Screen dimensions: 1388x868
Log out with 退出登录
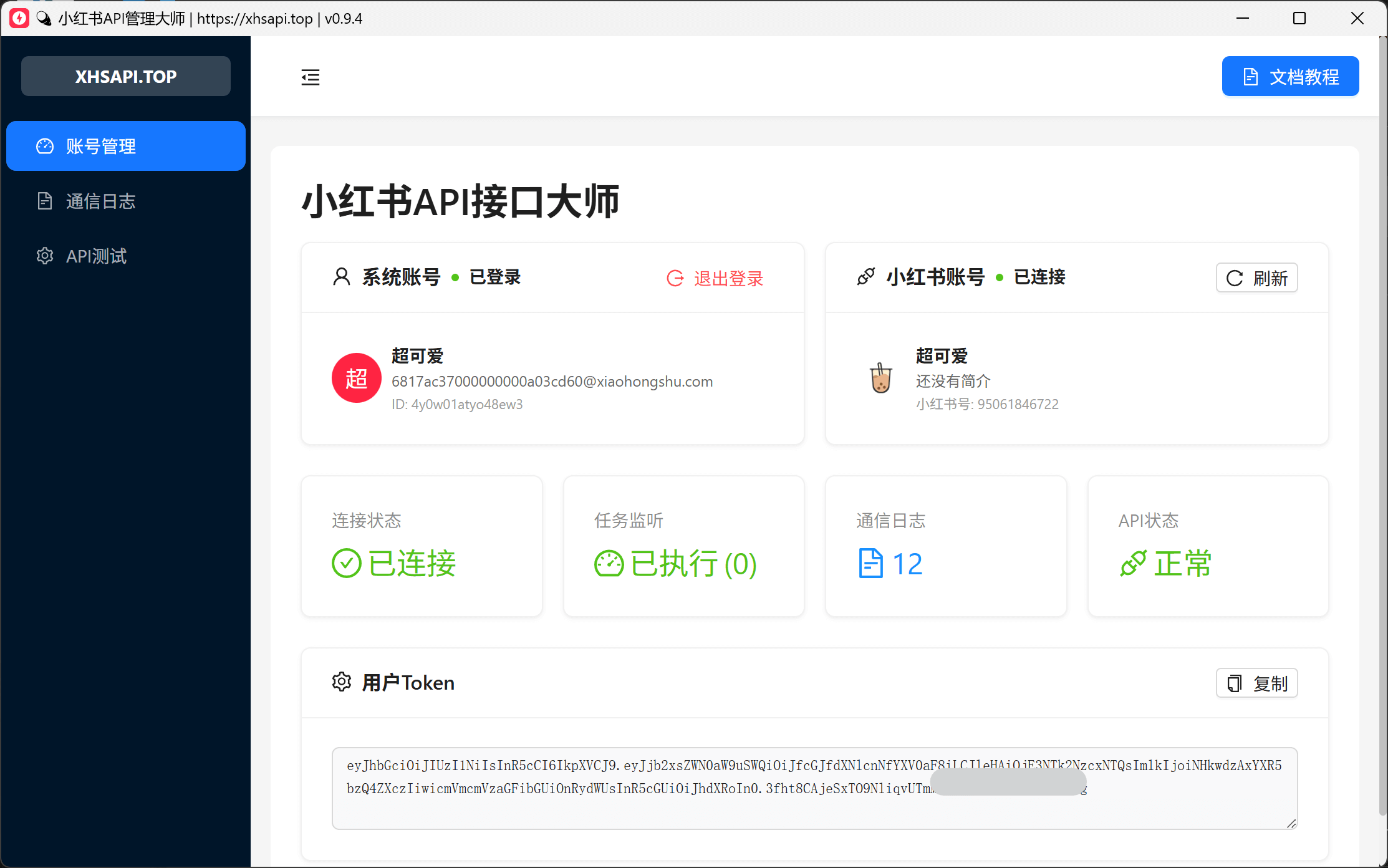click(715, 278)
